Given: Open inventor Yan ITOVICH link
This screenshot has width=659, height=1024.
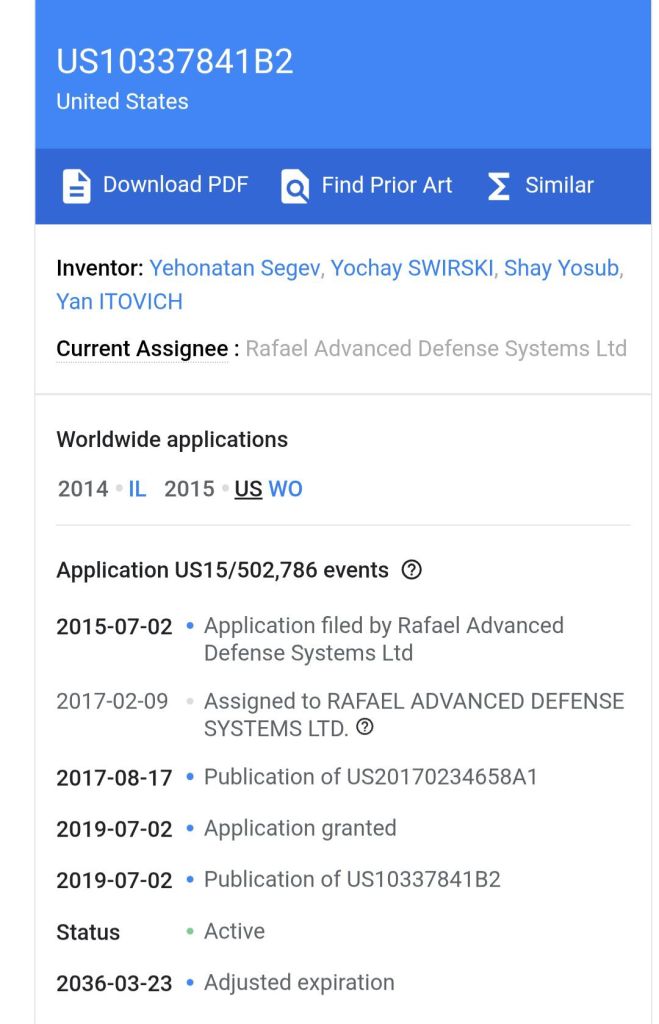Looking at the screenshot, I should tap(119, 301).
